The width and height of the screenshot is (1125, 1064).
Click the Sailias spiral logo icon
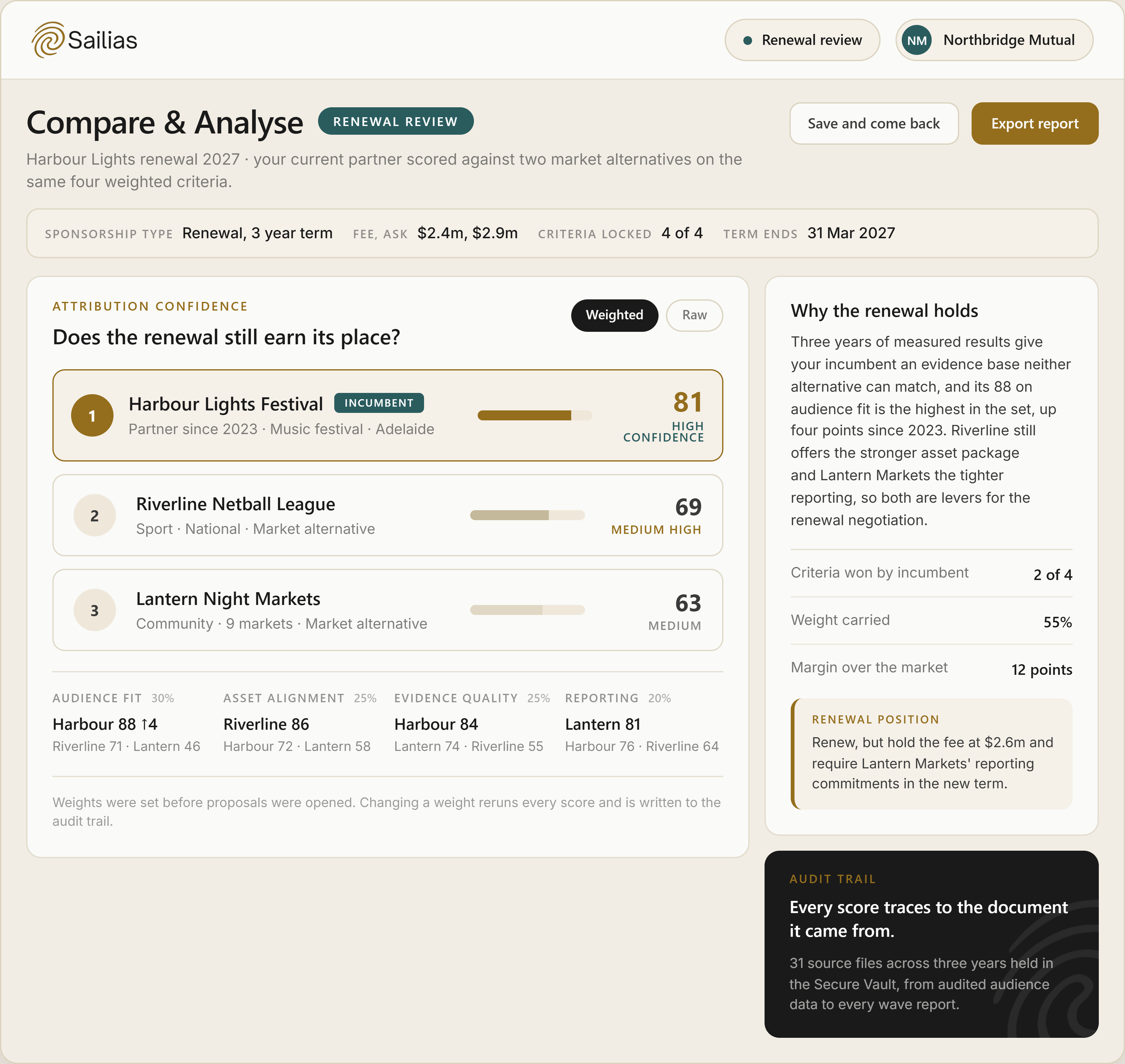[48, 40]
